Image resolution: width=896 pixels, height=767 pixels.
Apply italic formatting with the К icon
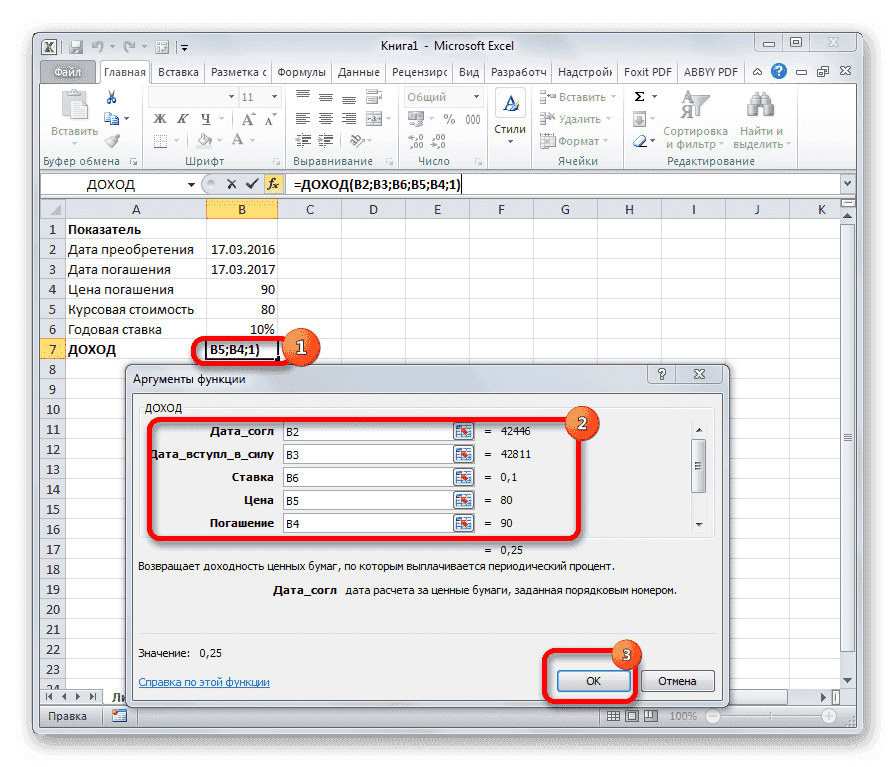tap(181, 118)
